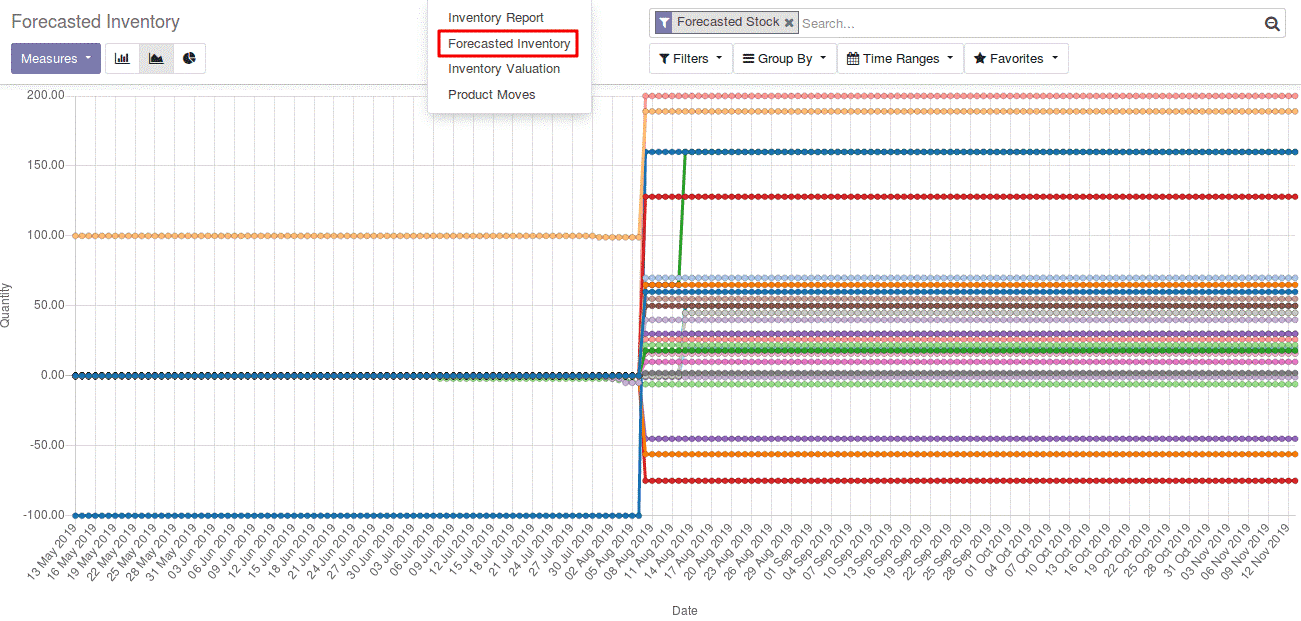
Task: Expand the Group By dropdown
Action: [784, 59]
